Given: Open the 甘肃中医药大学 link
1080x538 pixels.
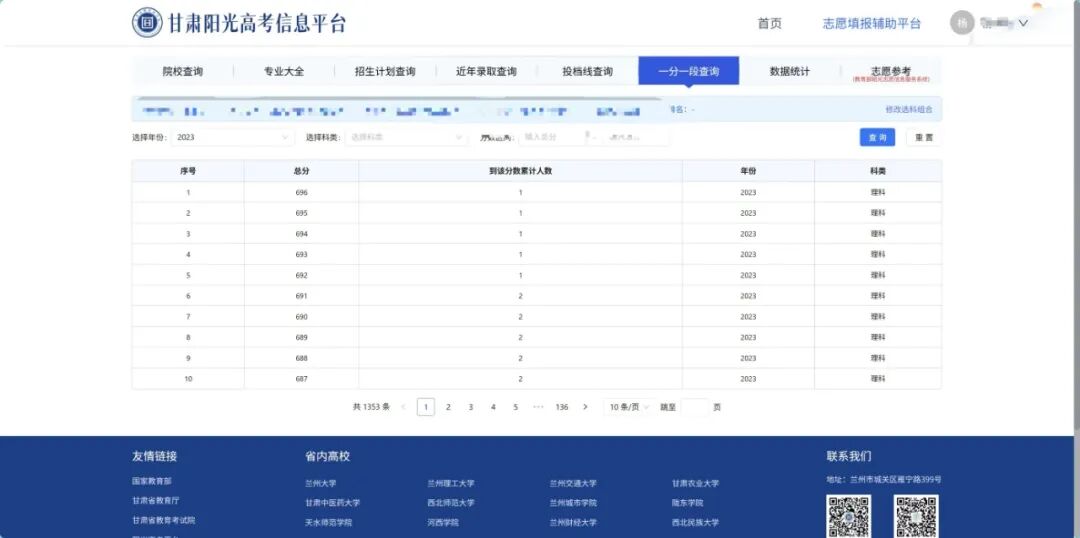Looking at the screenshot, I should coord(333,503).
